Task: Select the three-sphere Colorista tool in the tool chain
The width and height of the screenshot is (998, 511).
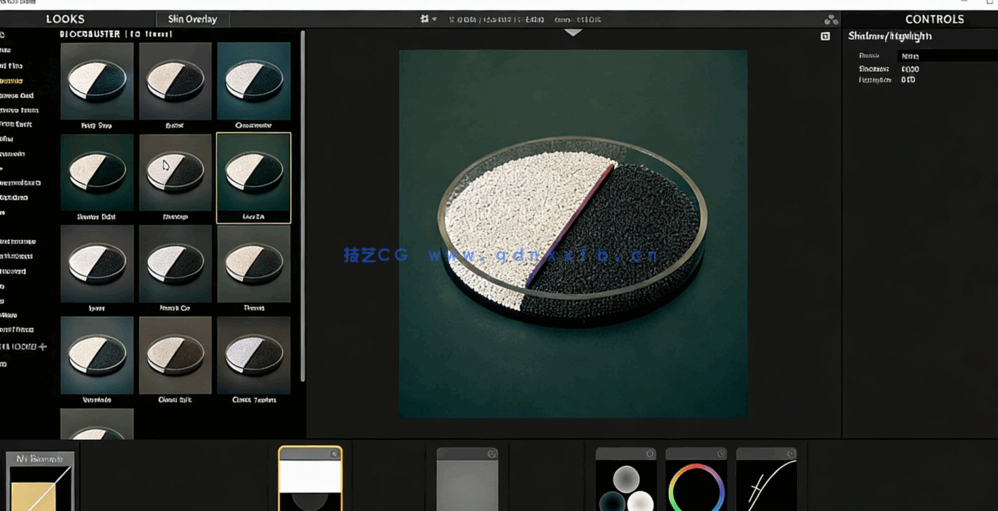Action: point(626,484)
